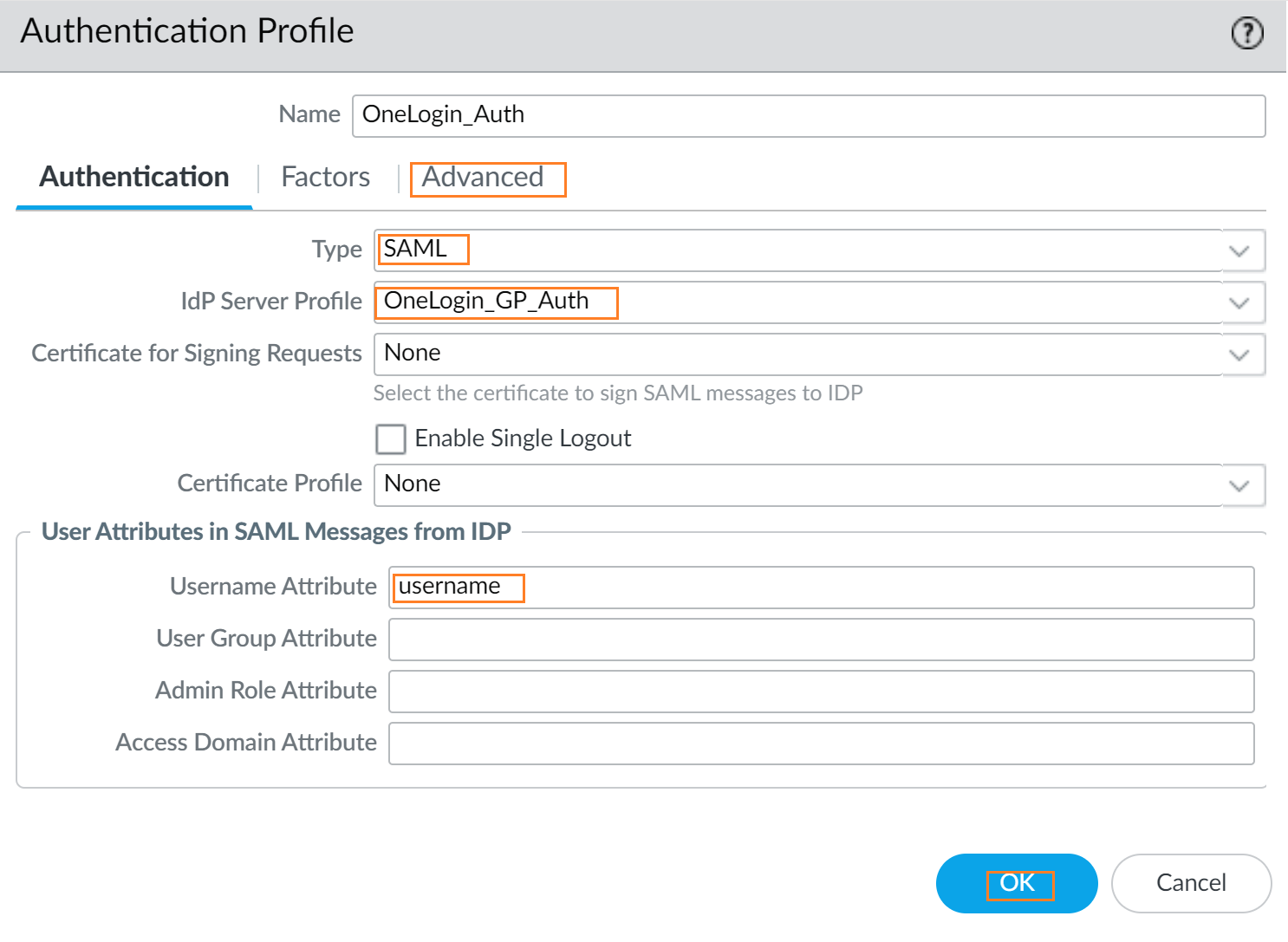
Task: Click the SAML value in Type field
Action: pos(416,250)
